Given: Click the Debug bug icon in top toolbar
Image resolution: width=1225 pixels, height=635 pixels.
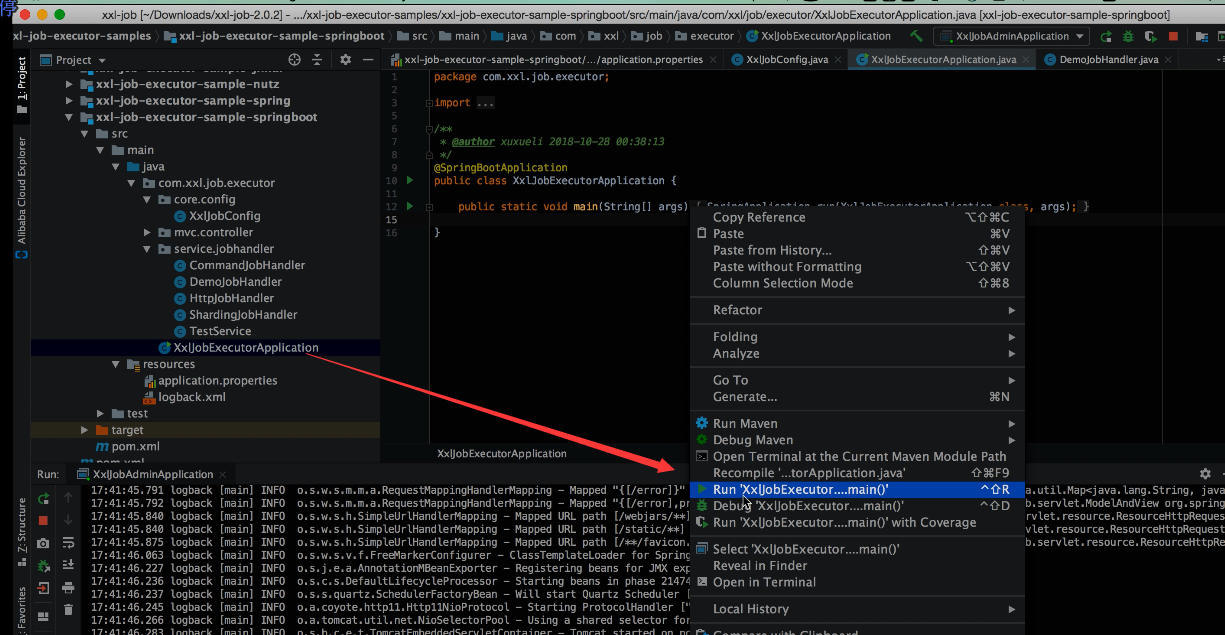Looking at the screenshot, I should click(1128, 36).
